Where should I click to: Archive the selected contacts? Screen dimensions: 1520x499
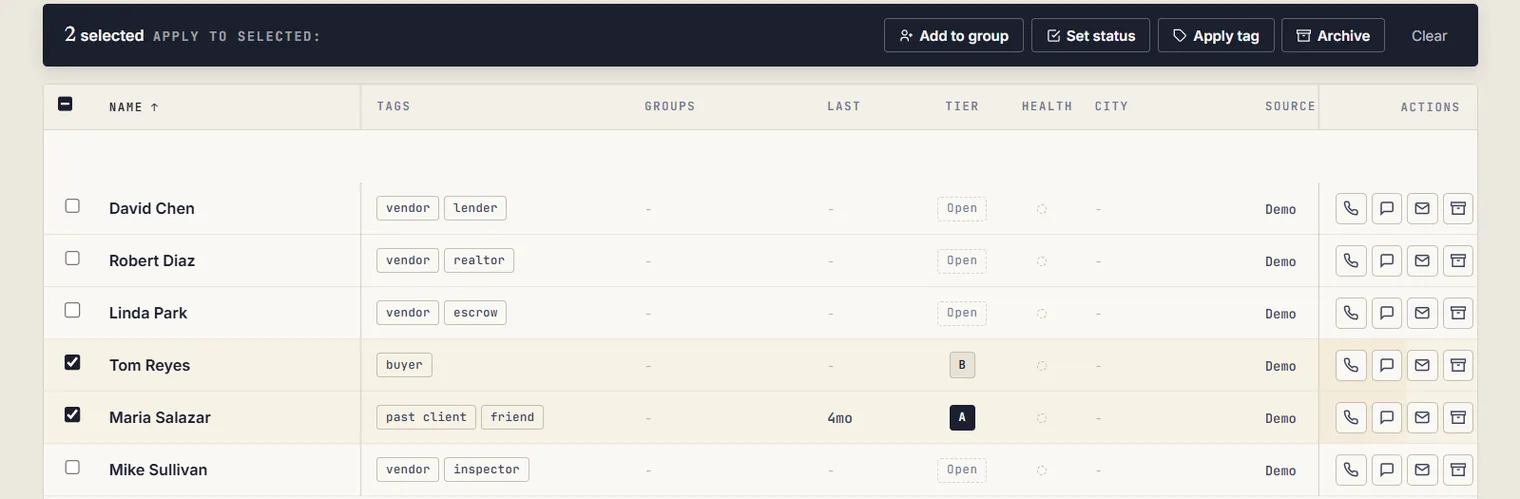point(1333,35)
